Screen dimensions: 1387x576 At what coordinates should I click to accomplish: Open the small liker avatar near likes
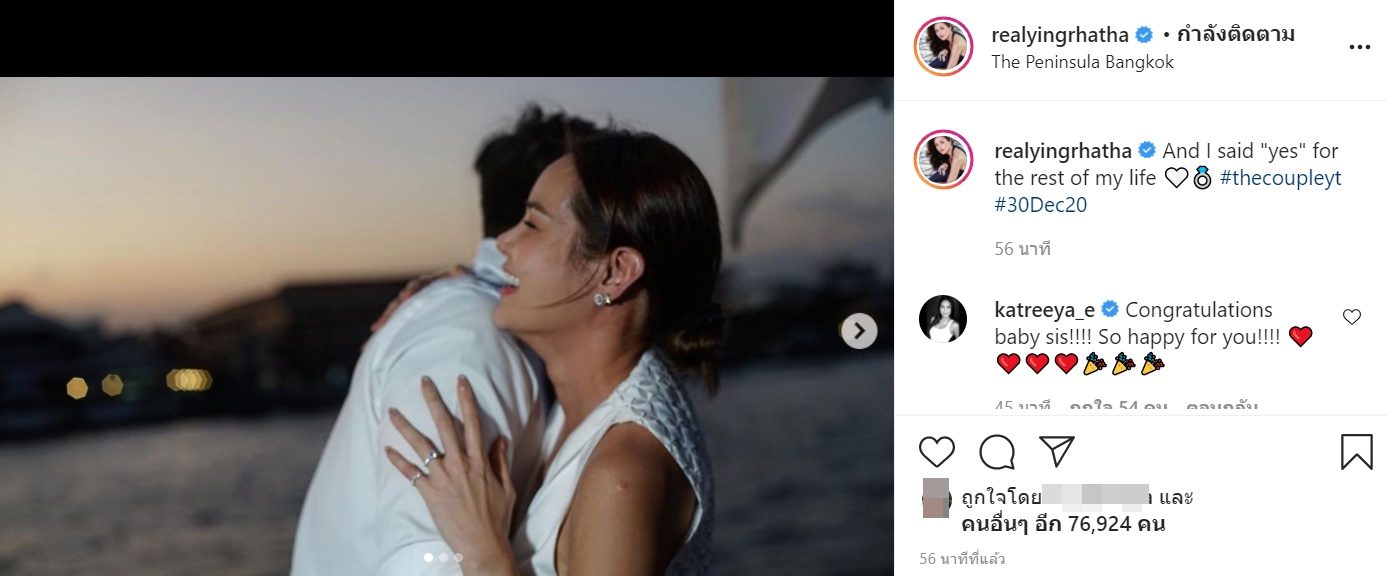935,497
